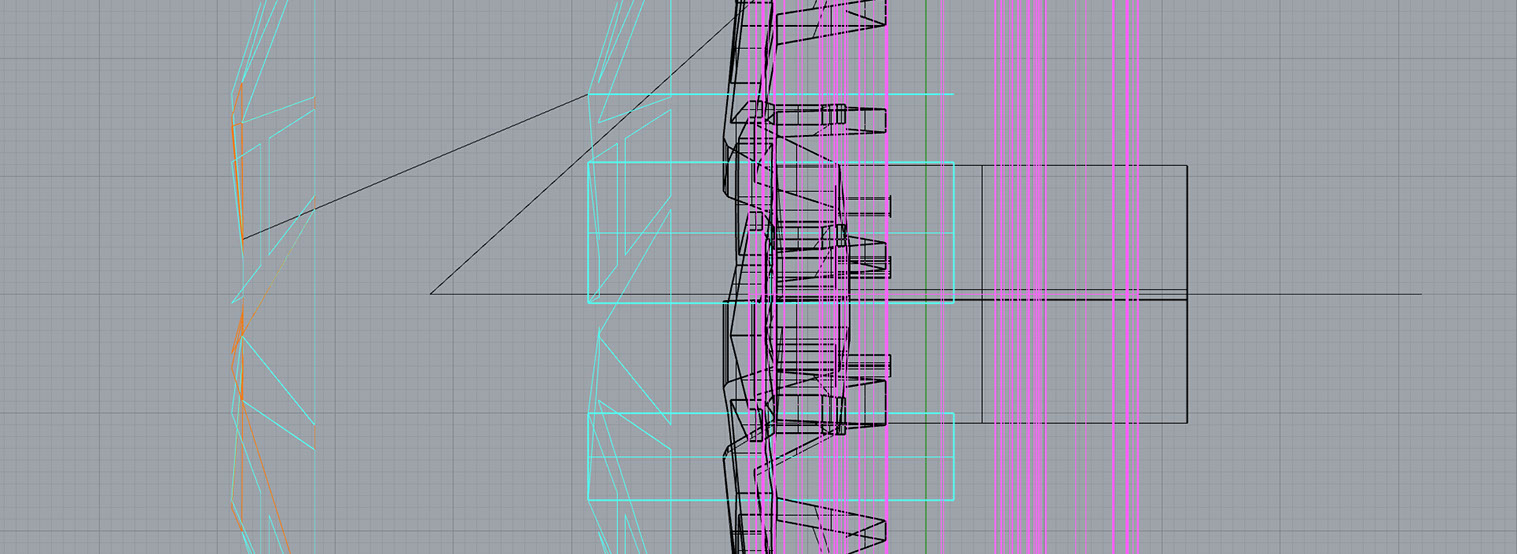The height and width of the screenshot is (554, 1517).
Task: Click the right end of the long horizontal black line
Action: 1421,294
